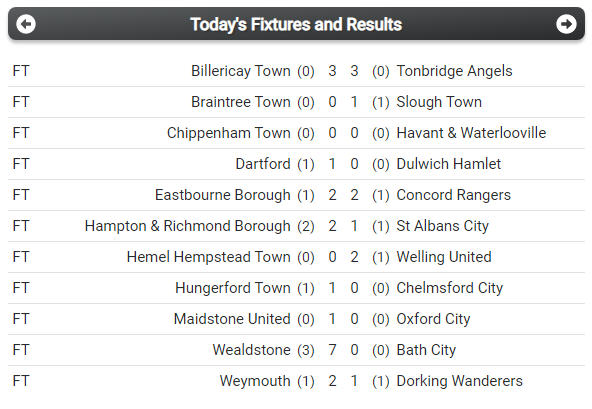This screenshot has width=592, height=409.
Task: Open Hampton & Richmond Borough link
Action: pyautogui.click(x=188, y=226)
